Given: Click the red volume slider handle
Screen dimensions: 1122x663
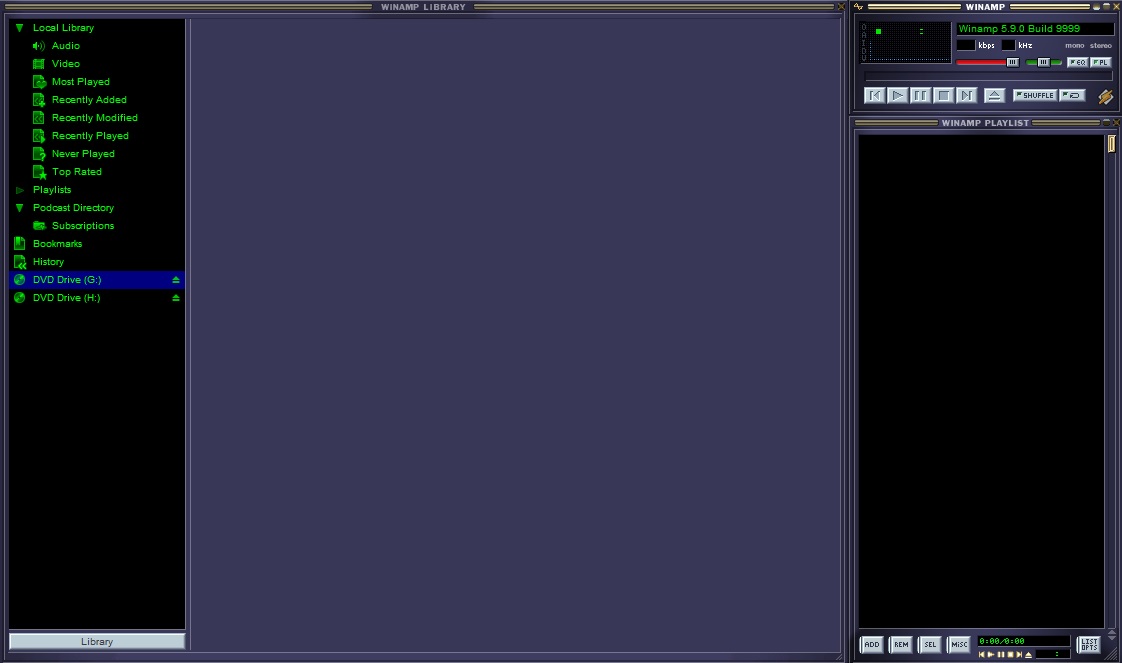Looking at the screenshot, I should point(1012,62).
